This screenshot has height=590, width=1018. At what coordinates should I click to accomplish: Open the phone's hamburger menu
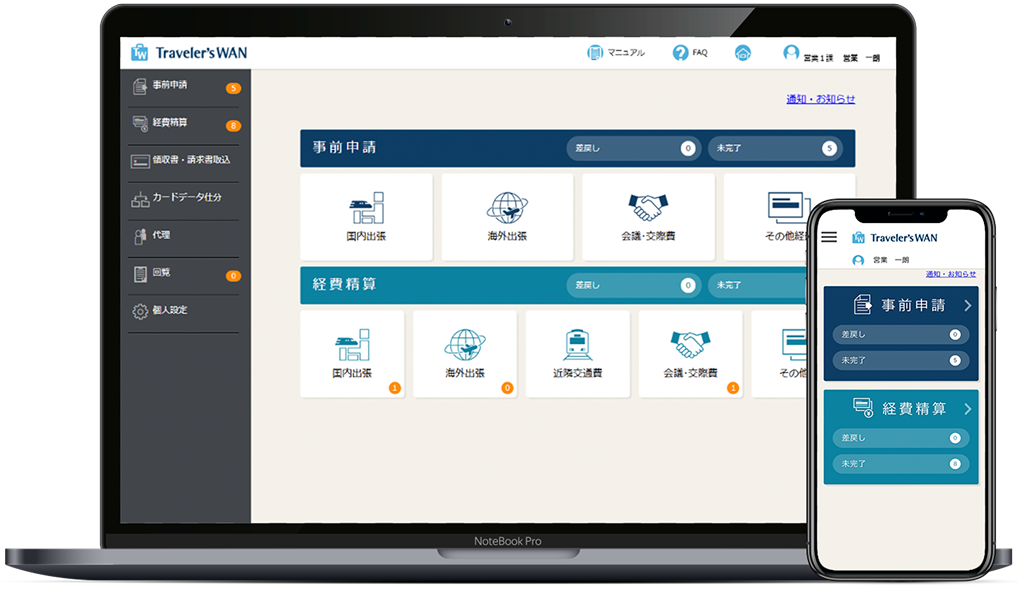[829, 238]
